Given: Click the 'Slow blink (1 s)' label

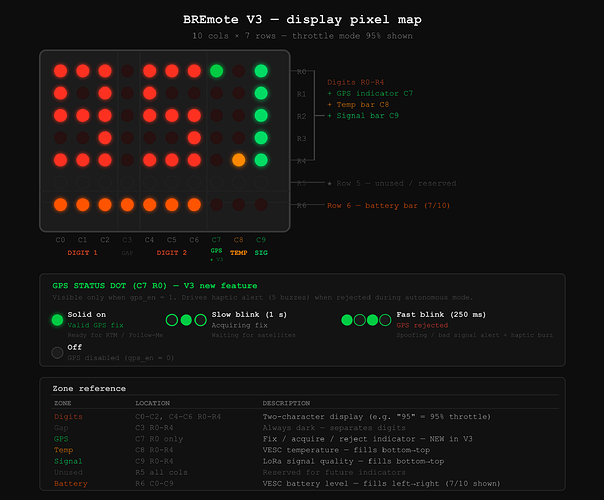Looking at the screenshot, I should (249, 314).
